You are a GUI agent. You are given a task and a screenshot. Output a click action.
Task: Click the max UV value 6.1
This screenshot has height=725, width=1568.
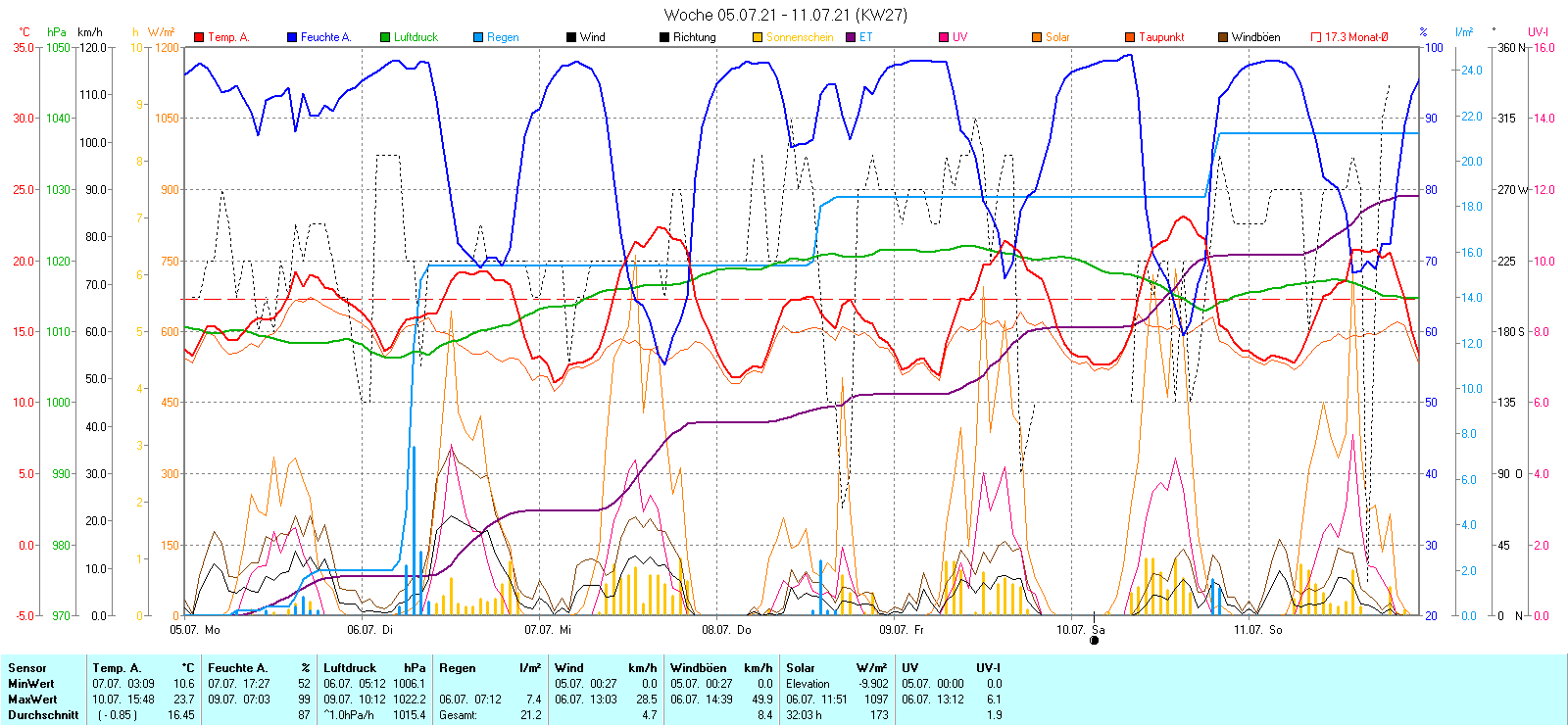994,700
